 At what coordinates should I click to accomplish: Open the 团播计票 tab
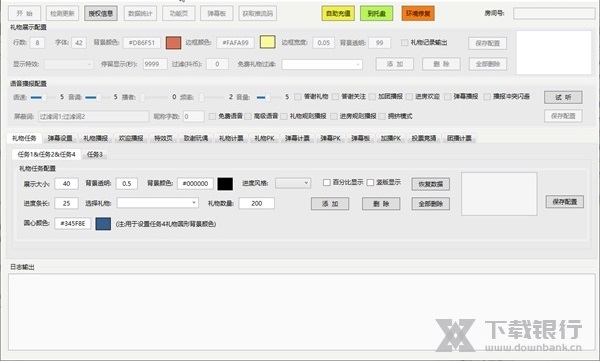459,138
